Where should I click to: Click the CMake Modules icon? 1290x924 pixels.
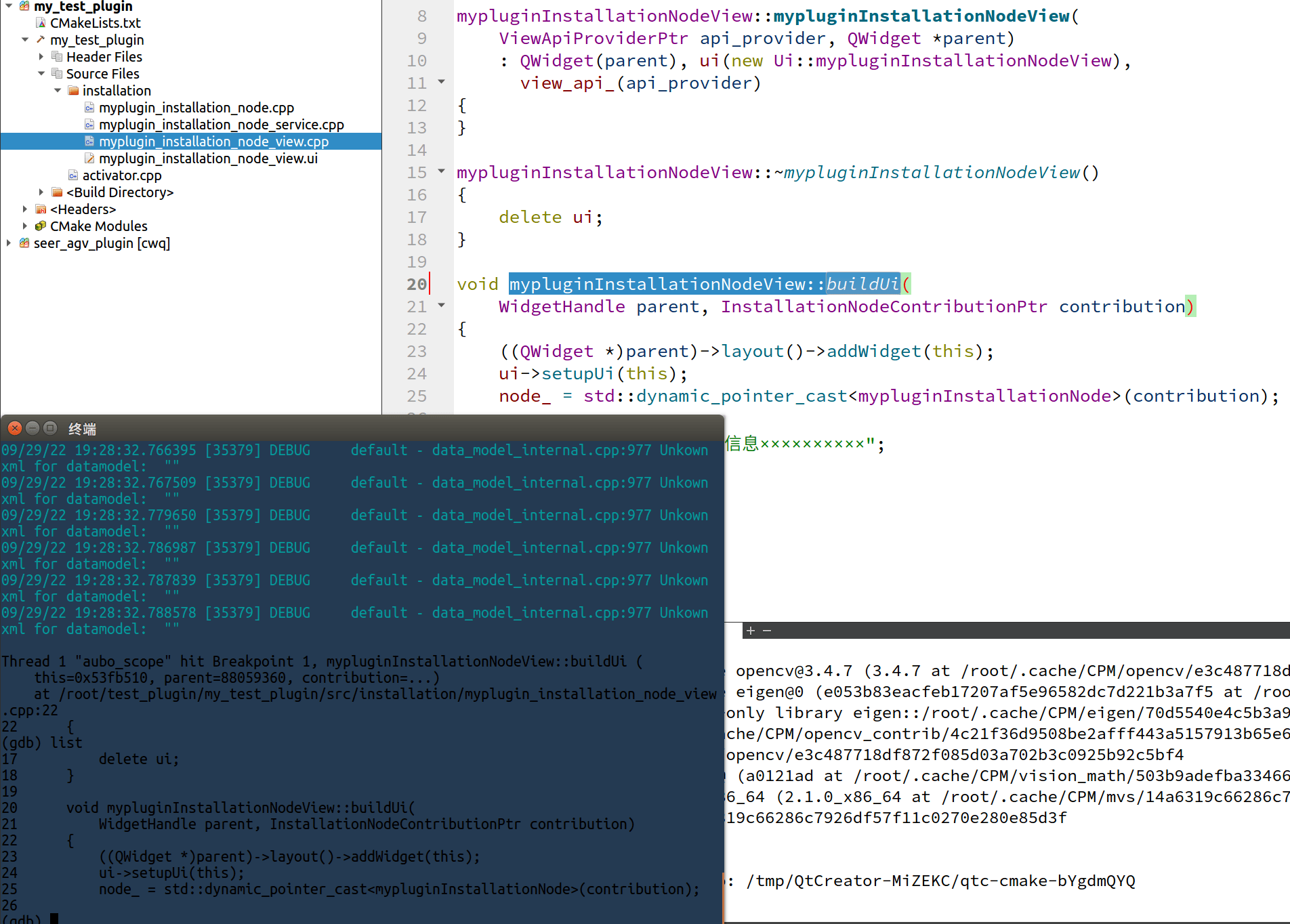point(41,226)
